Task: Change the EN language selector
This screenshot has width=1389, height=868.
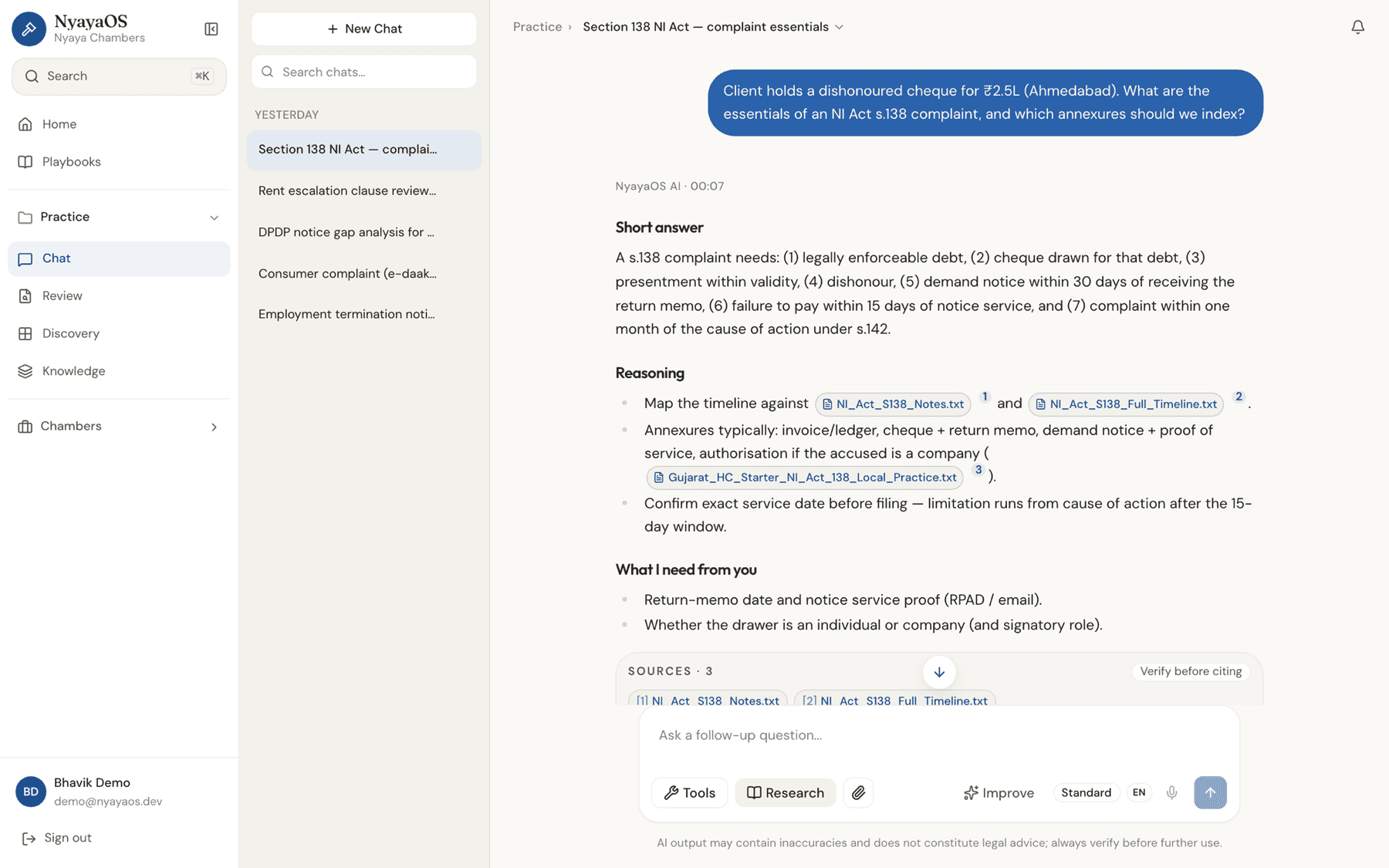Action: click(x=1139, y=792)
